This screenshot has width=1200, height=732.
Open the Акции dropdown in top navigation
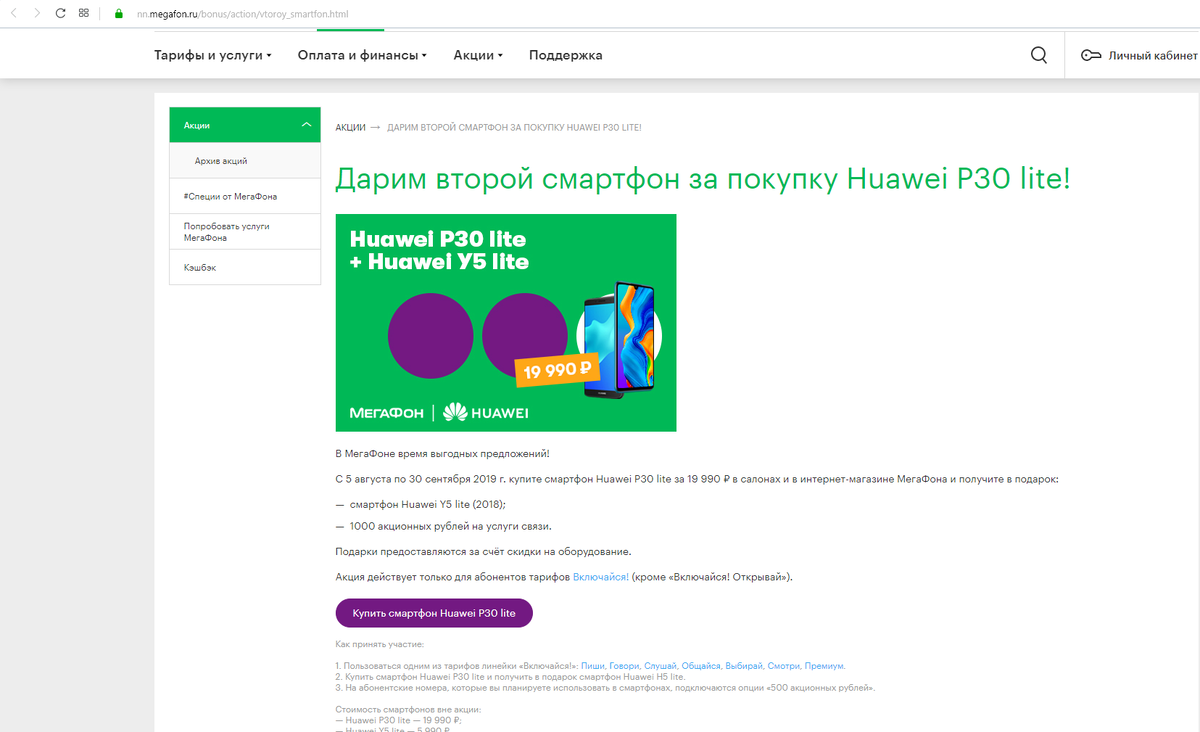tap(477, 55)
